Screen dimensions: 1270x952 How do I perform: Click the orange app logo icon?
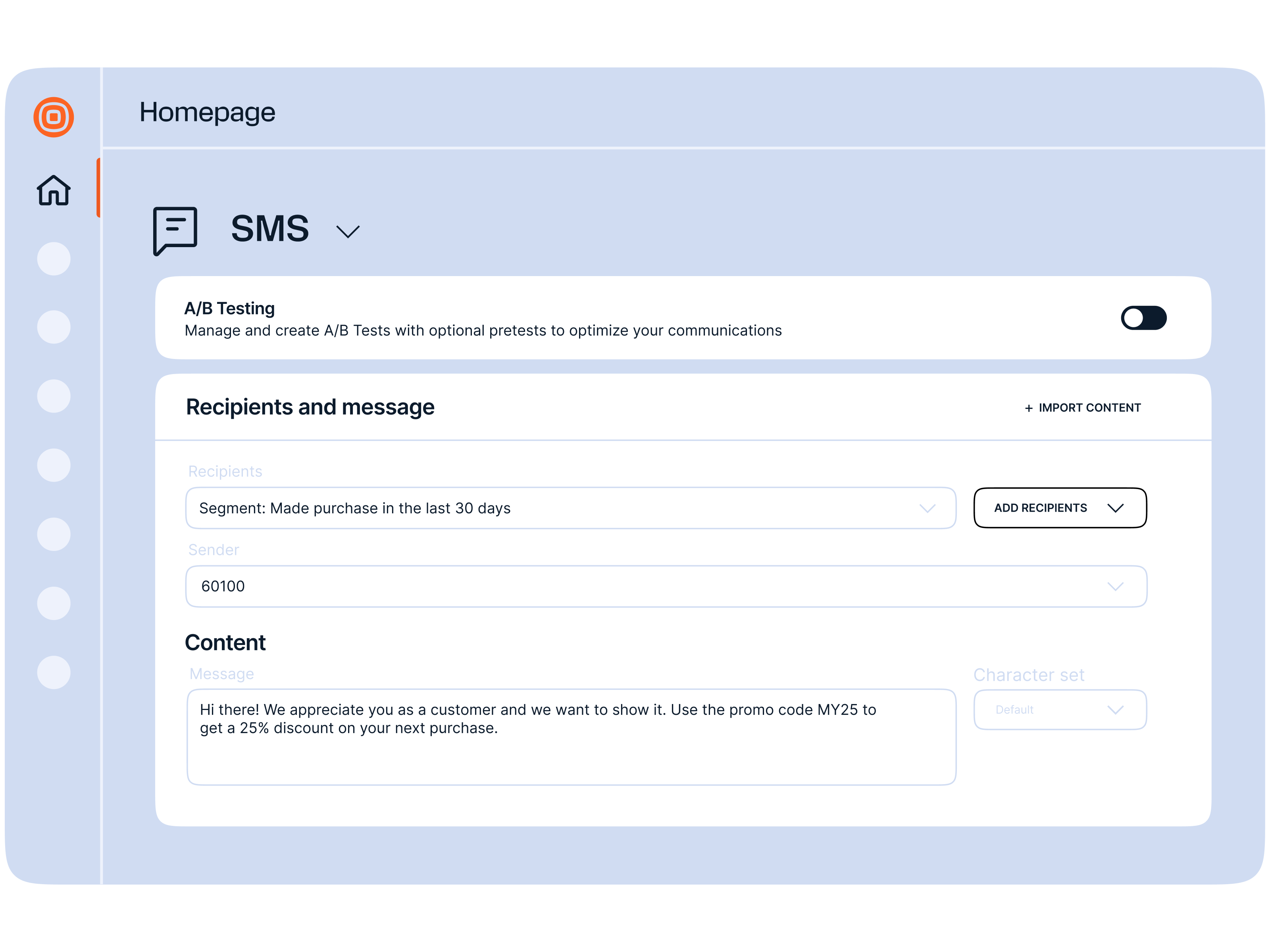pyautogui.click(x=54, y=117)
